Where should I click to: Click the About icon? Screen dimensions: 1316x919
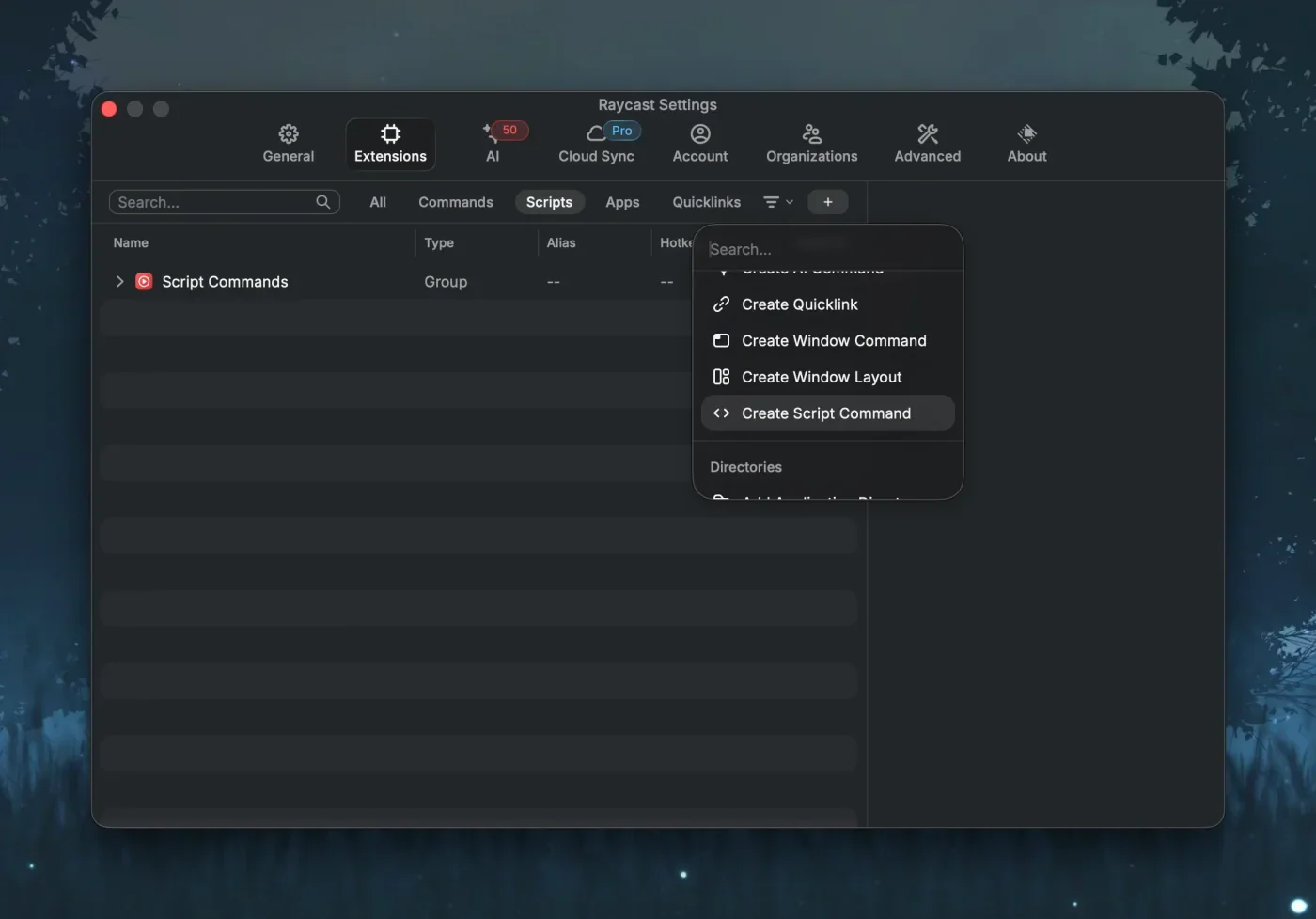[1026, 132]
